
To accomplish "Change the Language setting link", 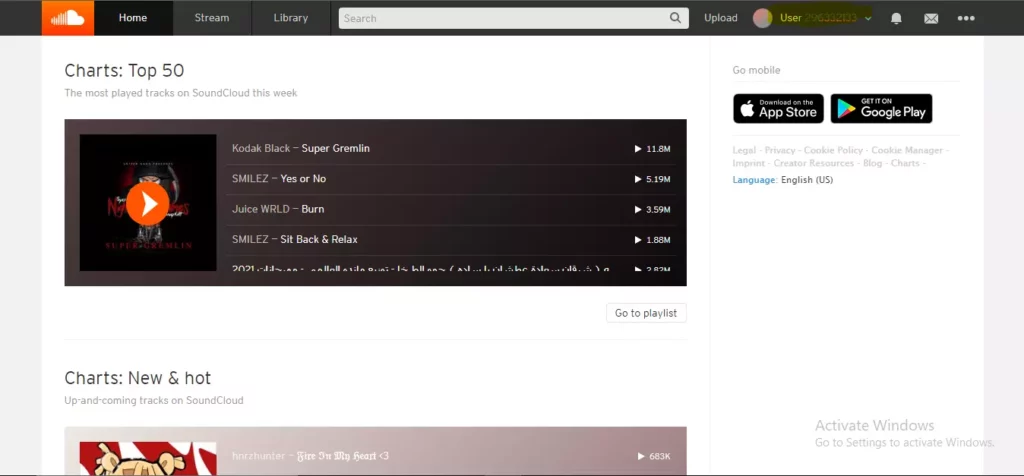I will tap(754, 180).
